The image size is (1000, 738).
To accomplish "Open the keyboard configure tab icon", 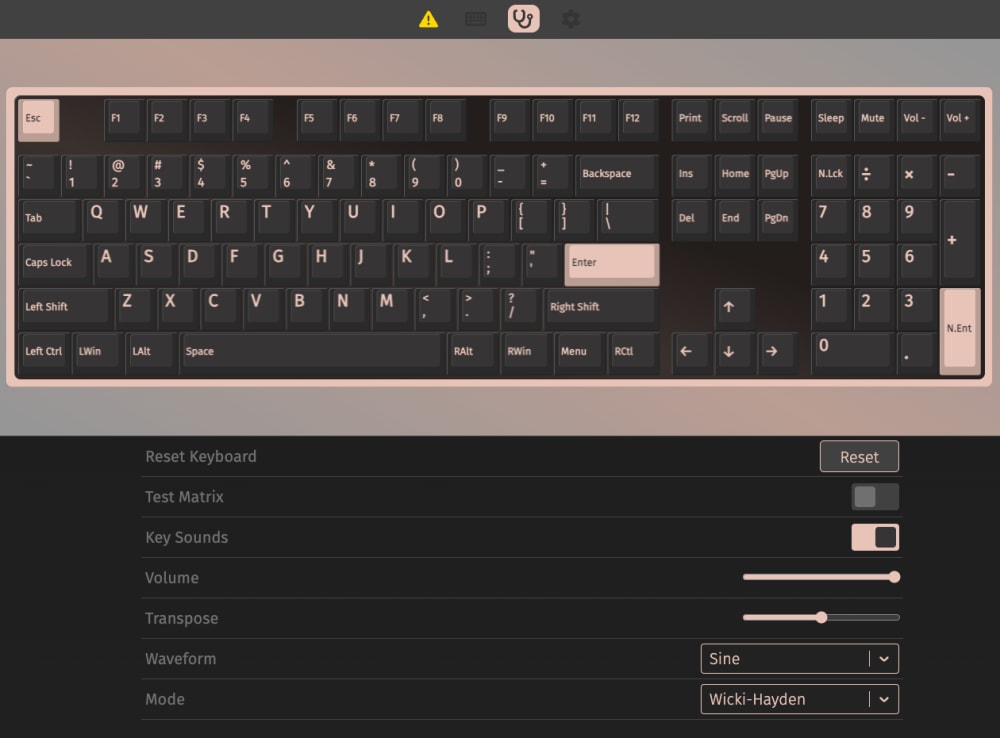I will 475,19.
